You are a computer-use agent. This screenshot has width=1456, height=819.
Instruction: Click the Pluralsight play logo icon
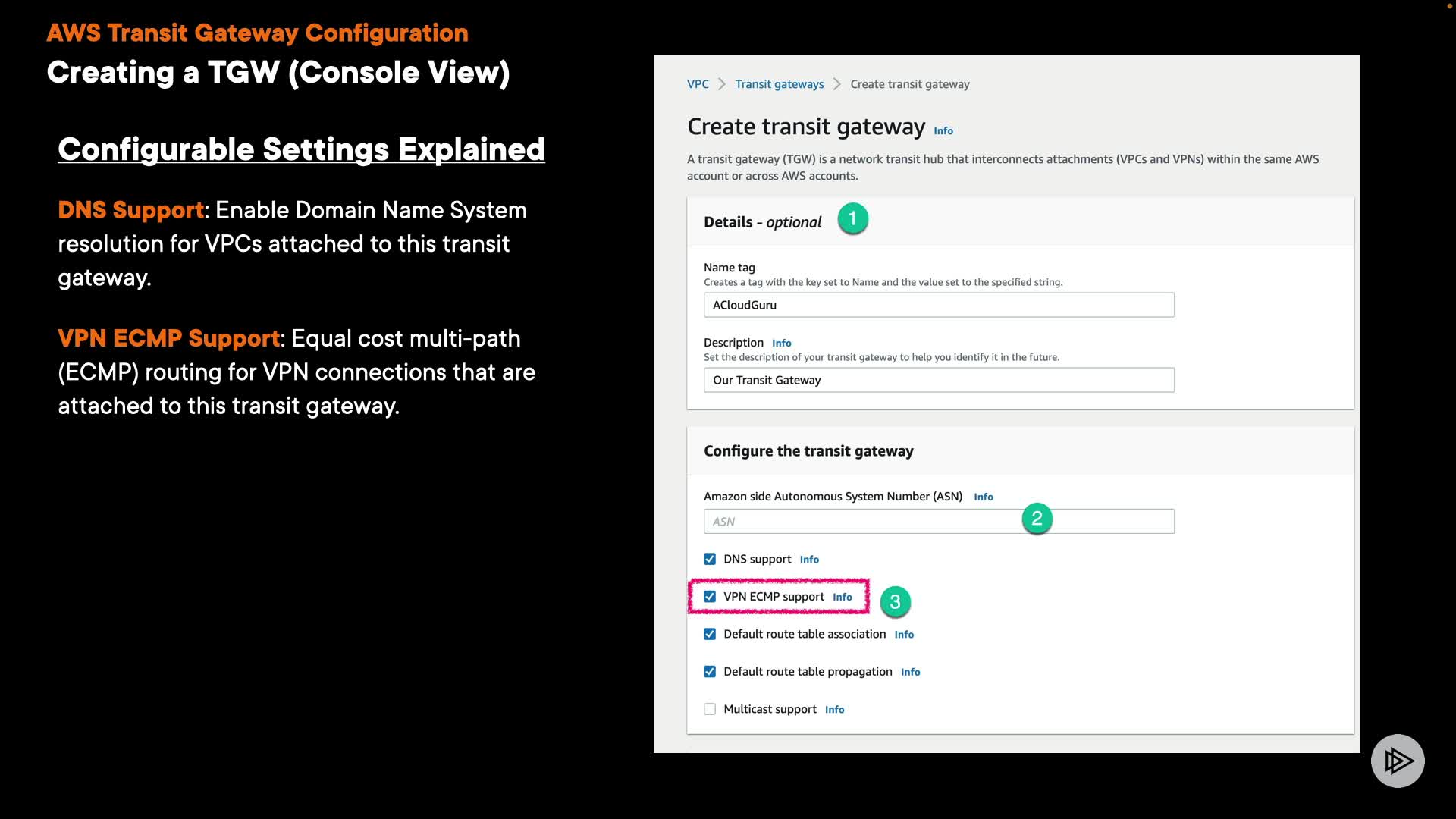[1397, 761]
